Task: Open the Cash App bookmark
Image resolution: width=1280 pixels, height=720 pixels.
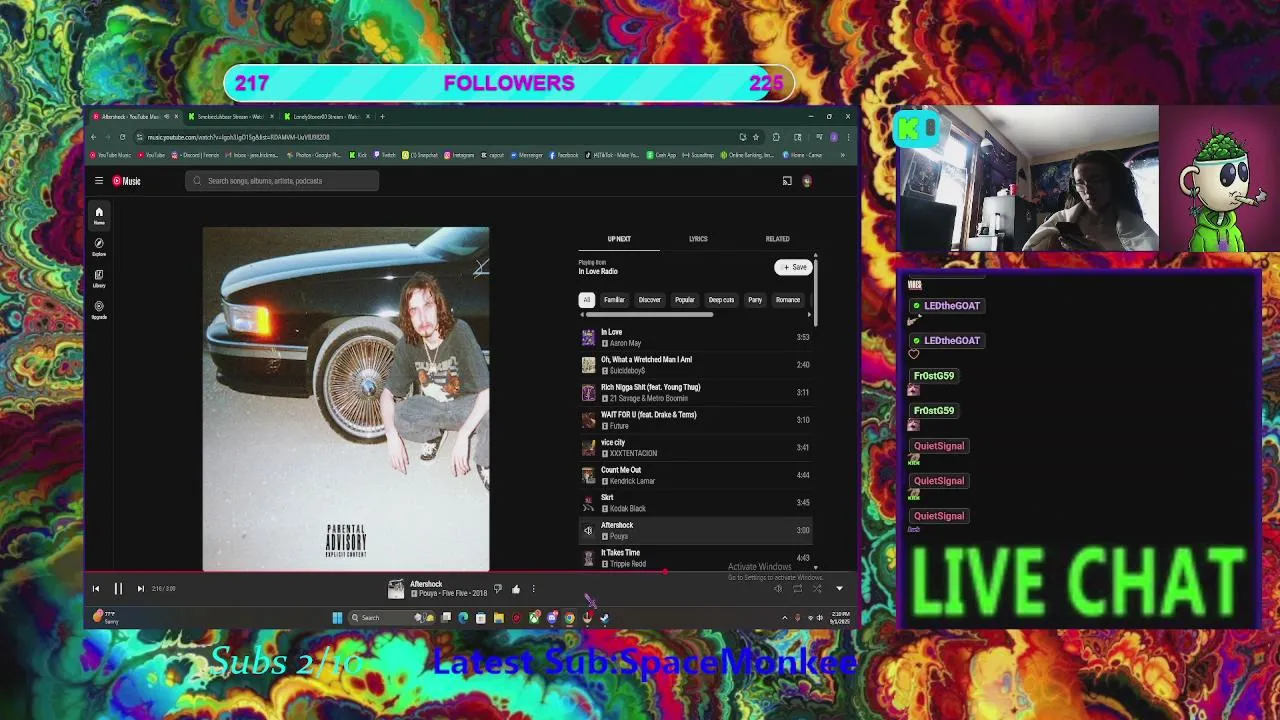Action: [662, 155]
